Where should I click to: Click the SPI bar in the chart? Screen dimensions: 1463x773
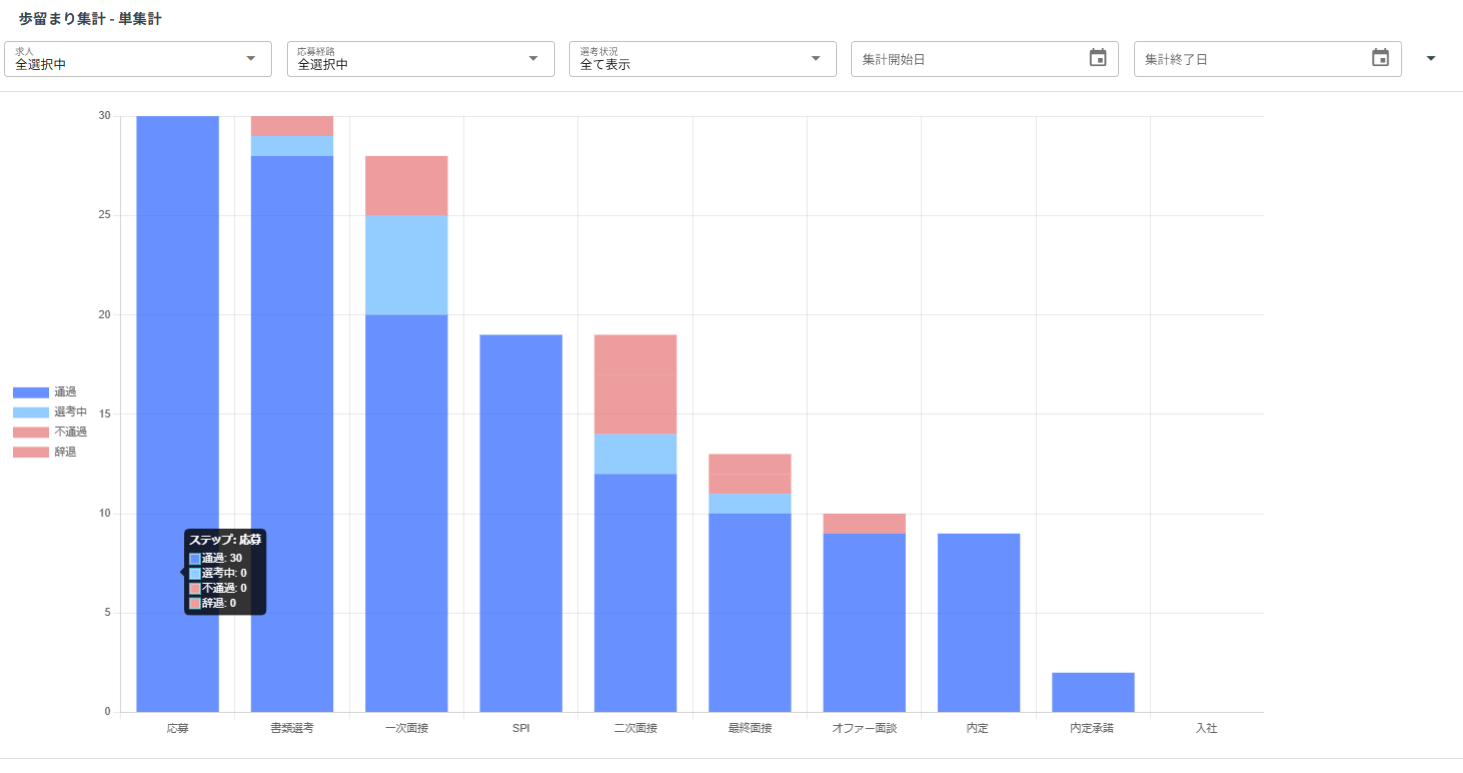click(x=521, y=523)
